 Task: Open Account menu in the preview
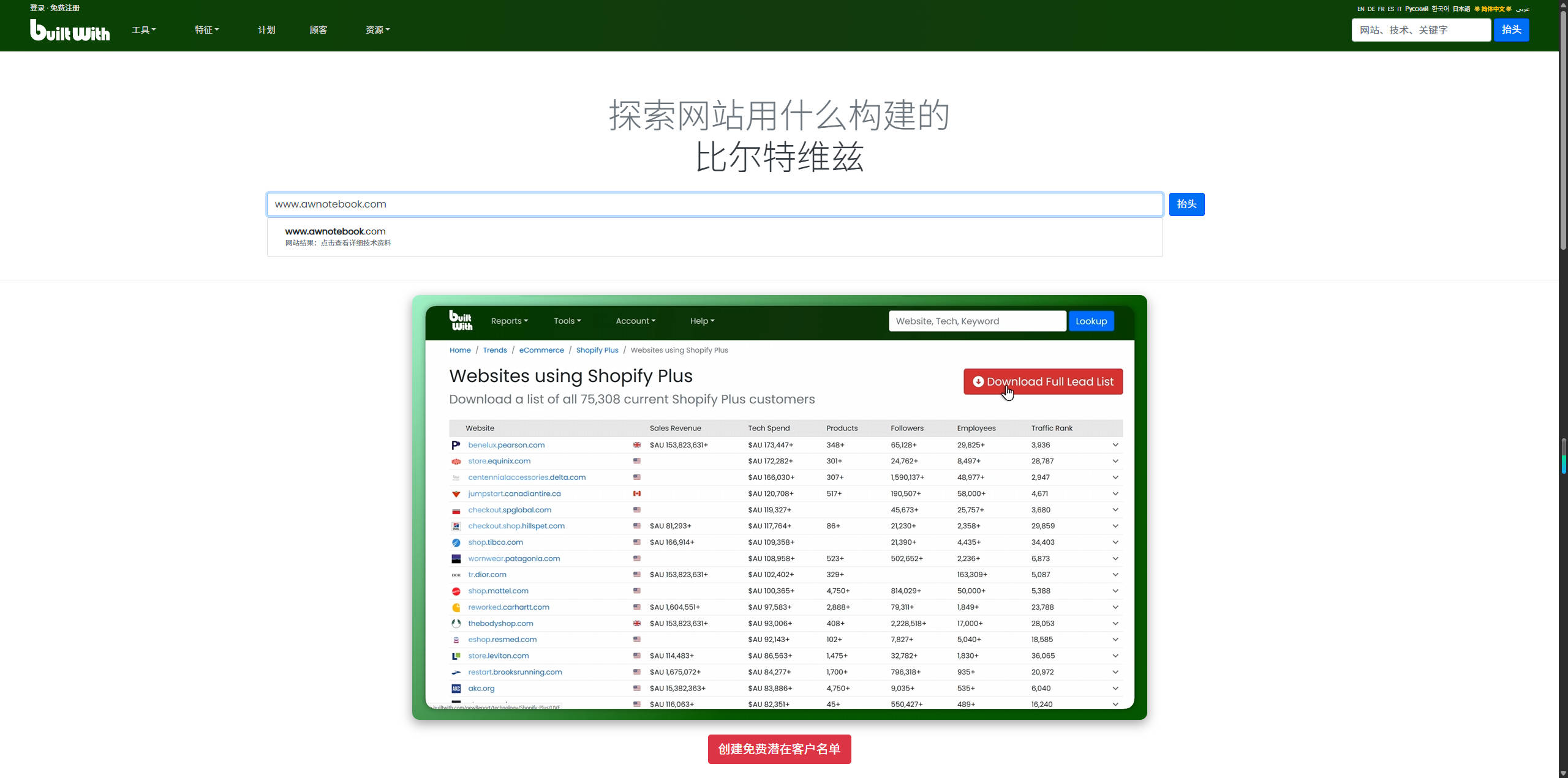[x=635, y=321]
